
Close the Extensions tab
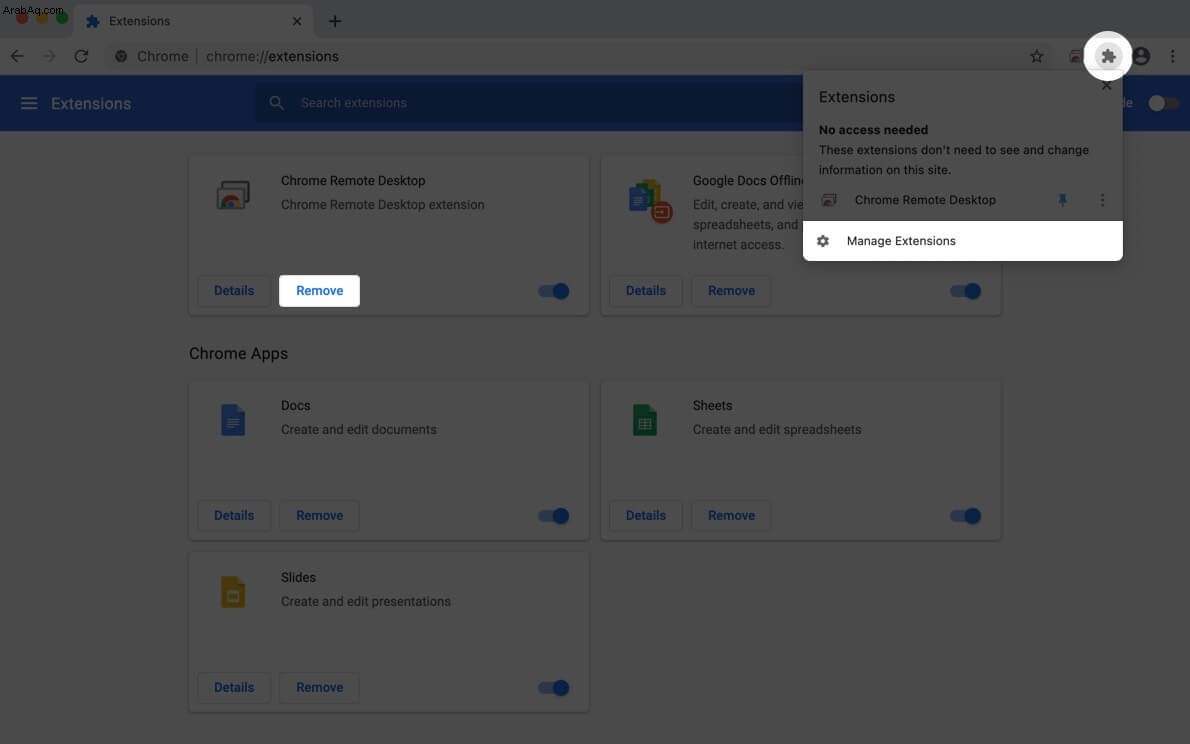[x=297, y=21]
